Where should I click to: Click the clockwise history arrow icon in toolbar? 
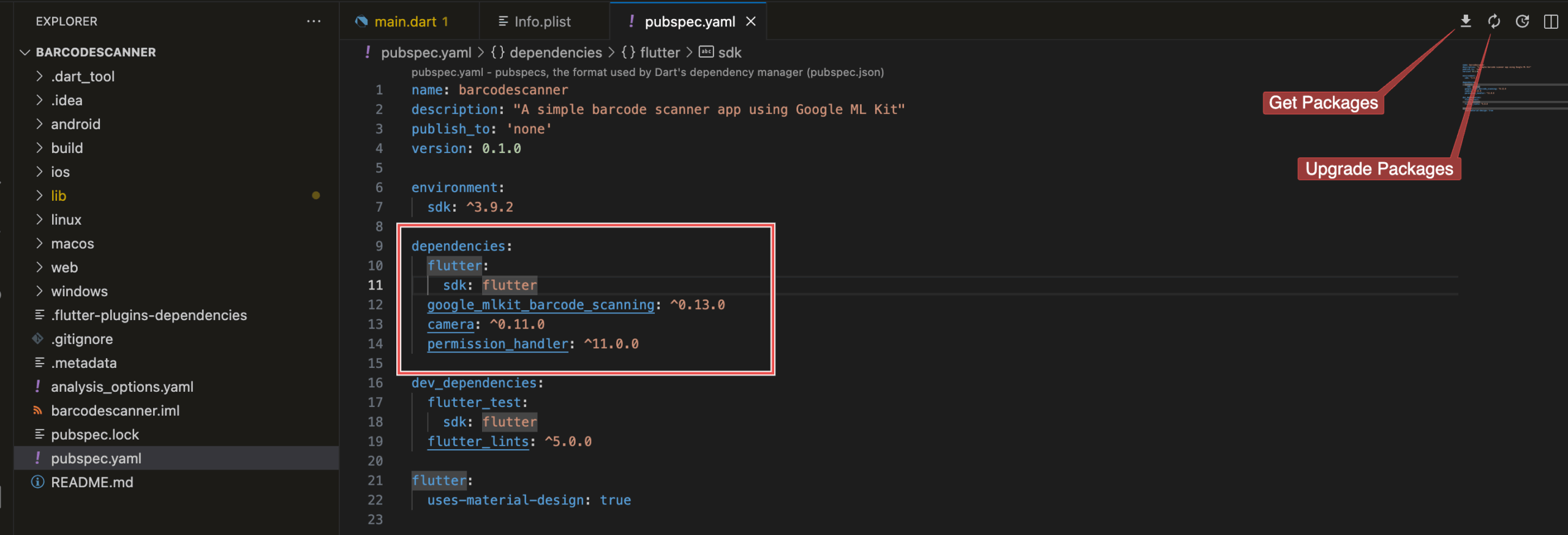(1522, 21)
